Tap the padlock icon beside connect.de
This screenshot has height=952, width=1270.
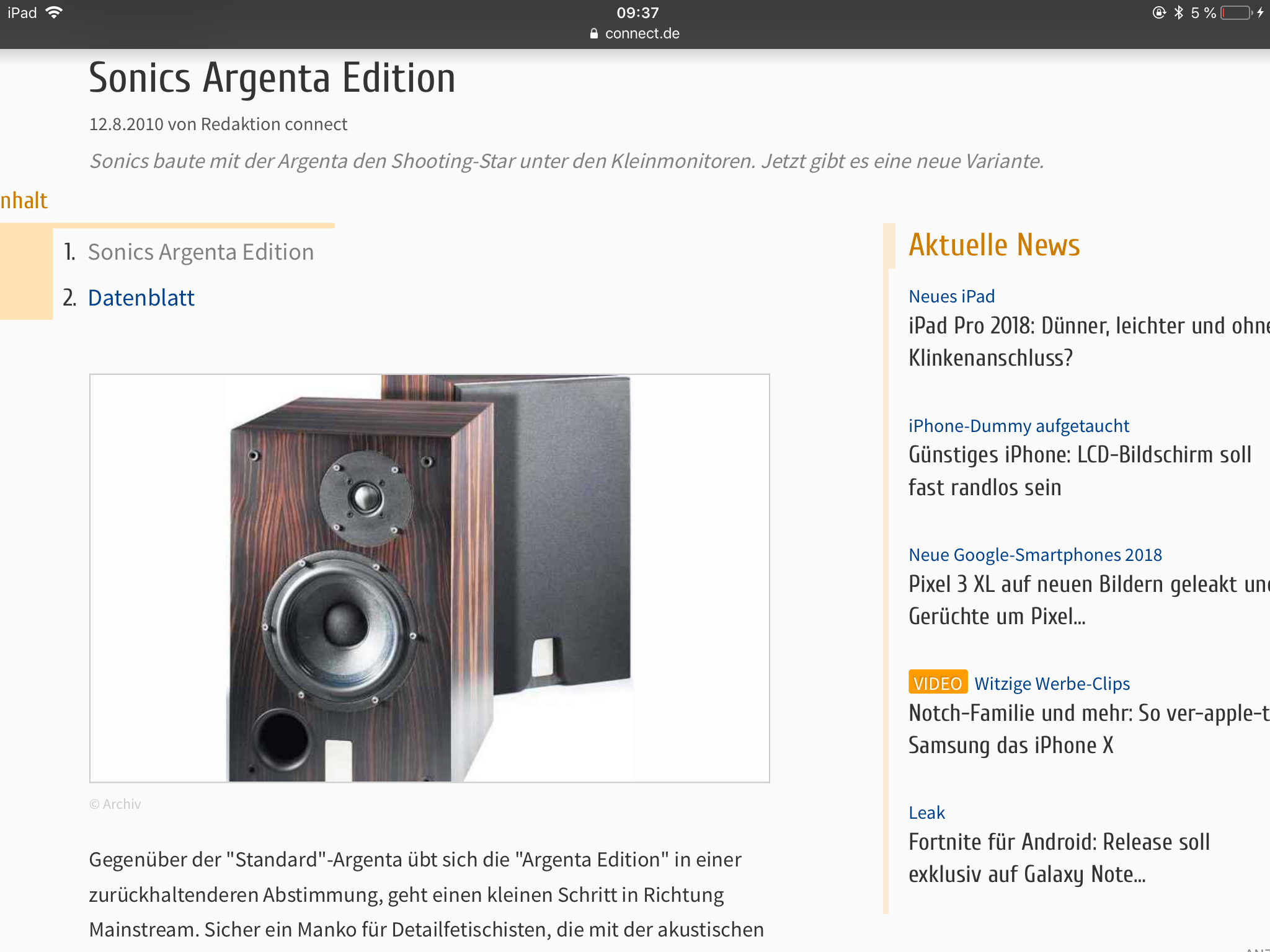pyautogui.click(x=594, y=33)
